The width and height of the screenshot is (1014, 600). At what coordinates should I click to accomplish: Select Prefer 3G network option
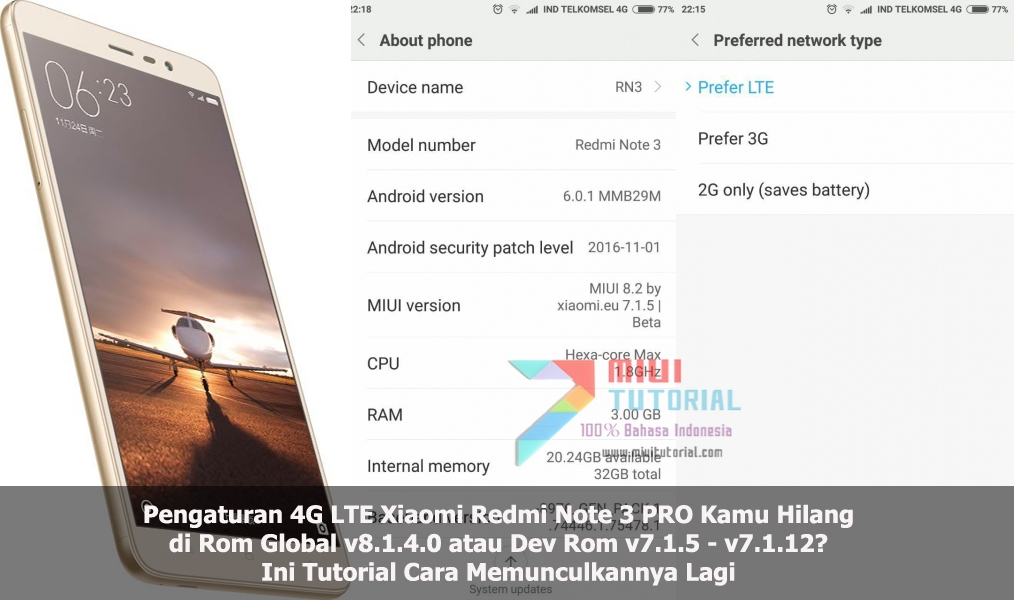point(845,138)
